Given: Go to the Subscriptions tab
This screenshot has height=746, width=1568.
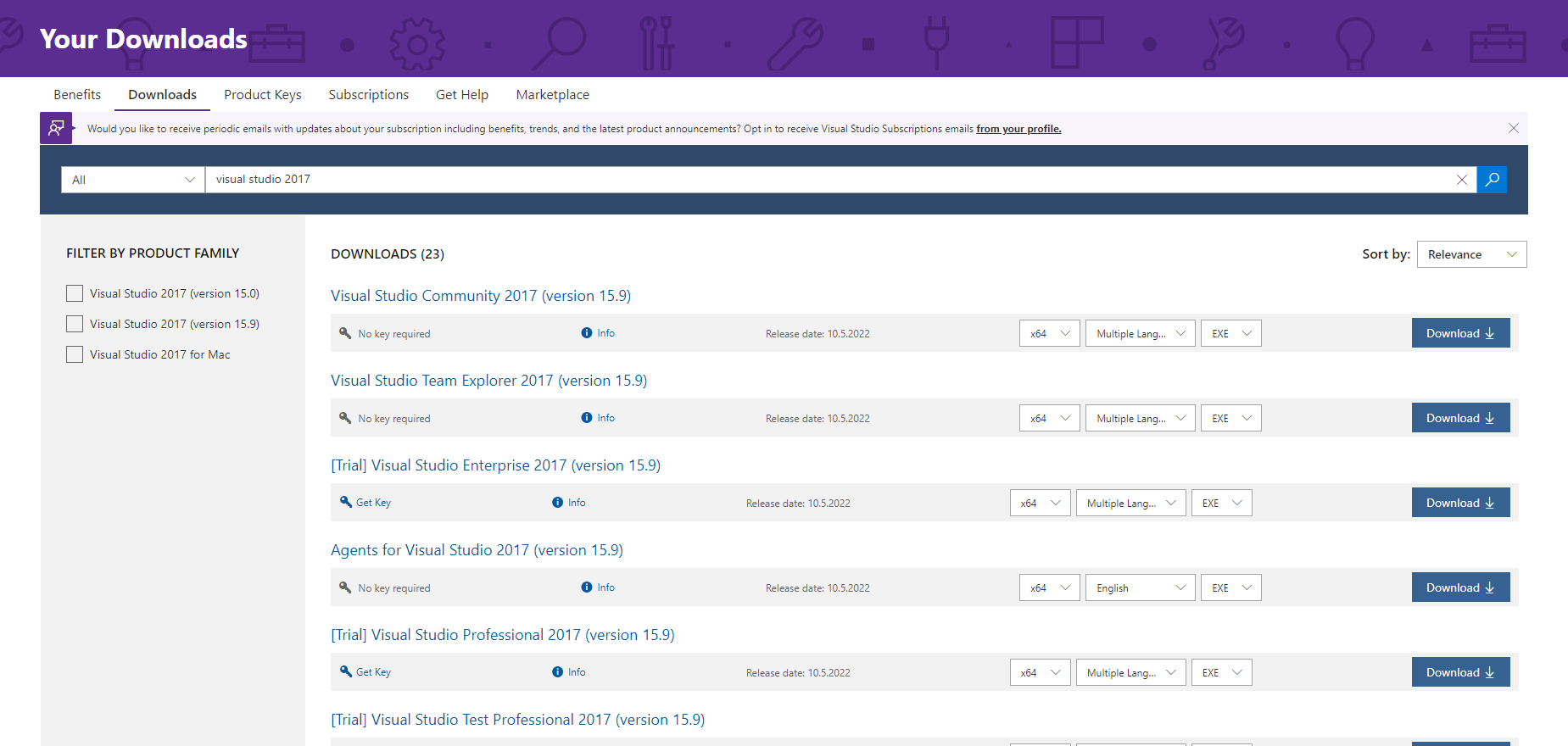Looking at the screenshot, I should coord(369,95).
